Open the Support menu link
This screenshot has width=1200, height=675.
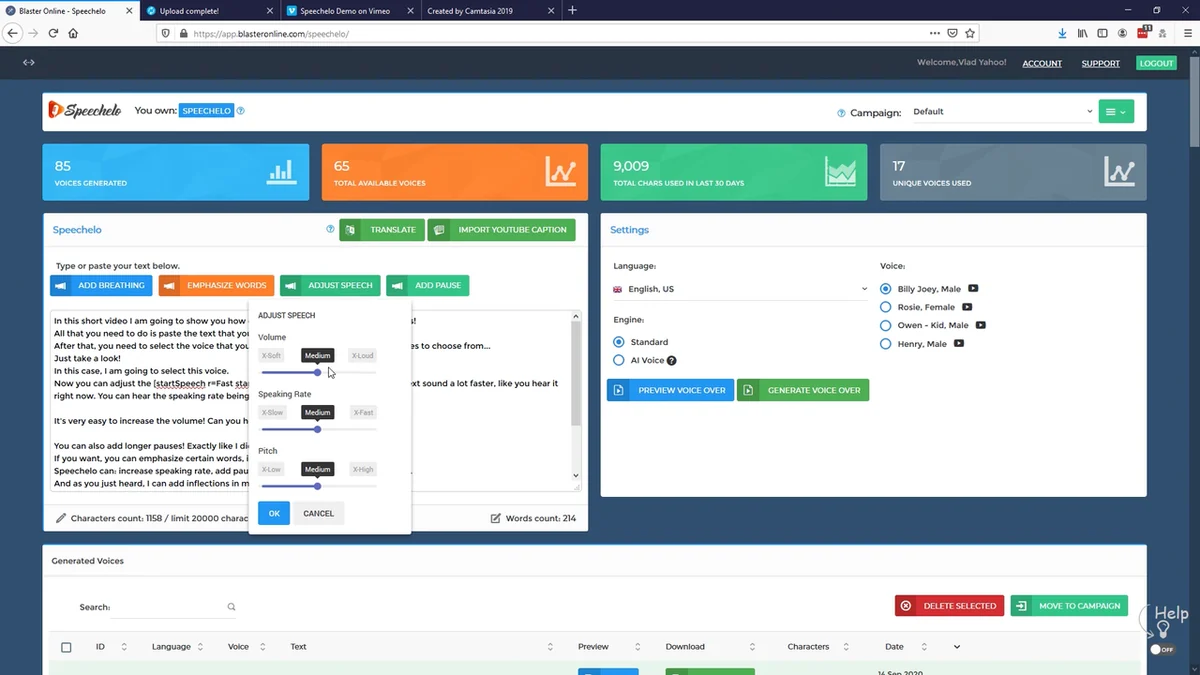1100,63
